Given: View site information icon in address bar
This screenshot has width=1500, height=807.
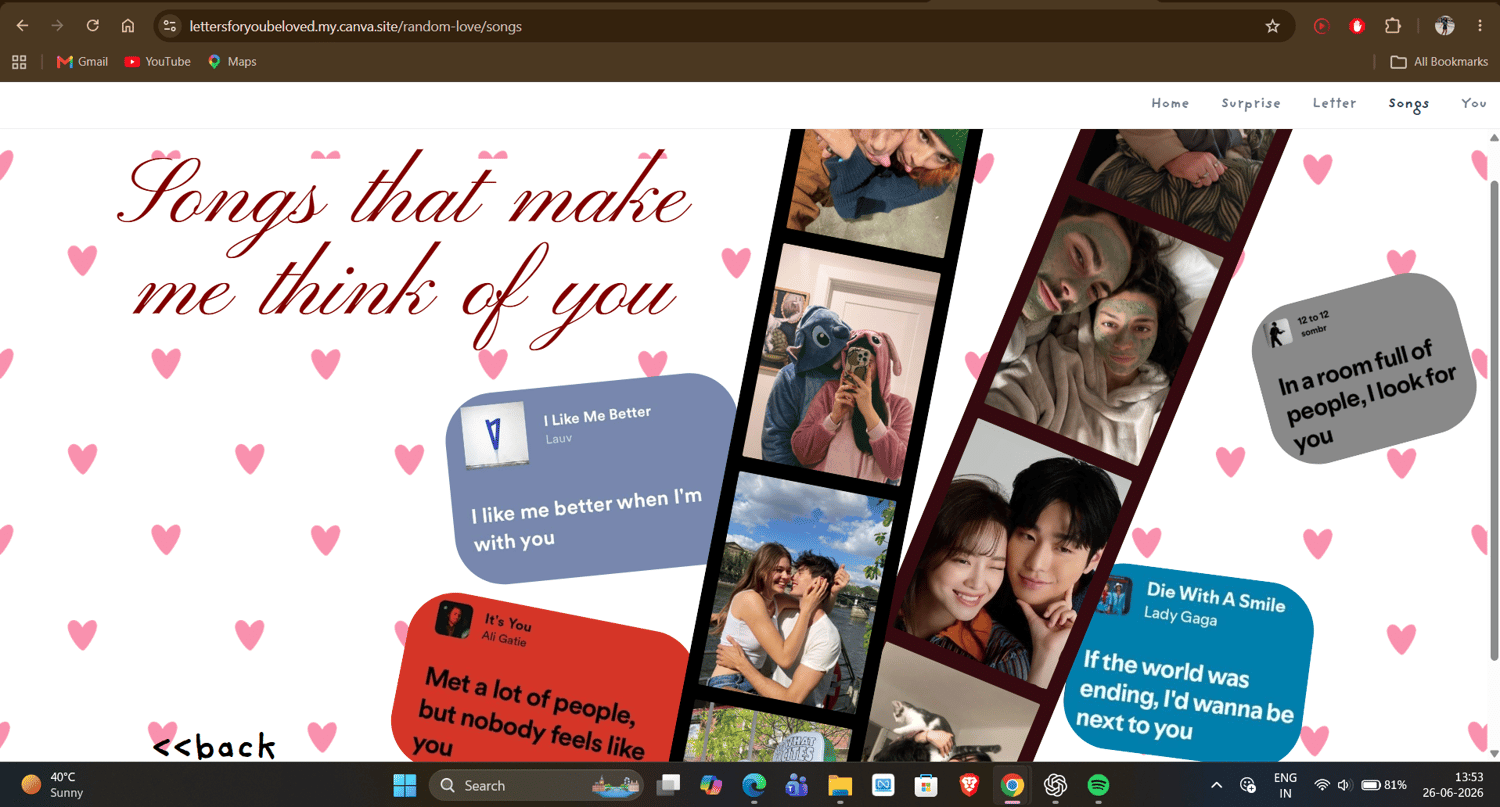Looking at the screenshot, I should tap(169, 26).
